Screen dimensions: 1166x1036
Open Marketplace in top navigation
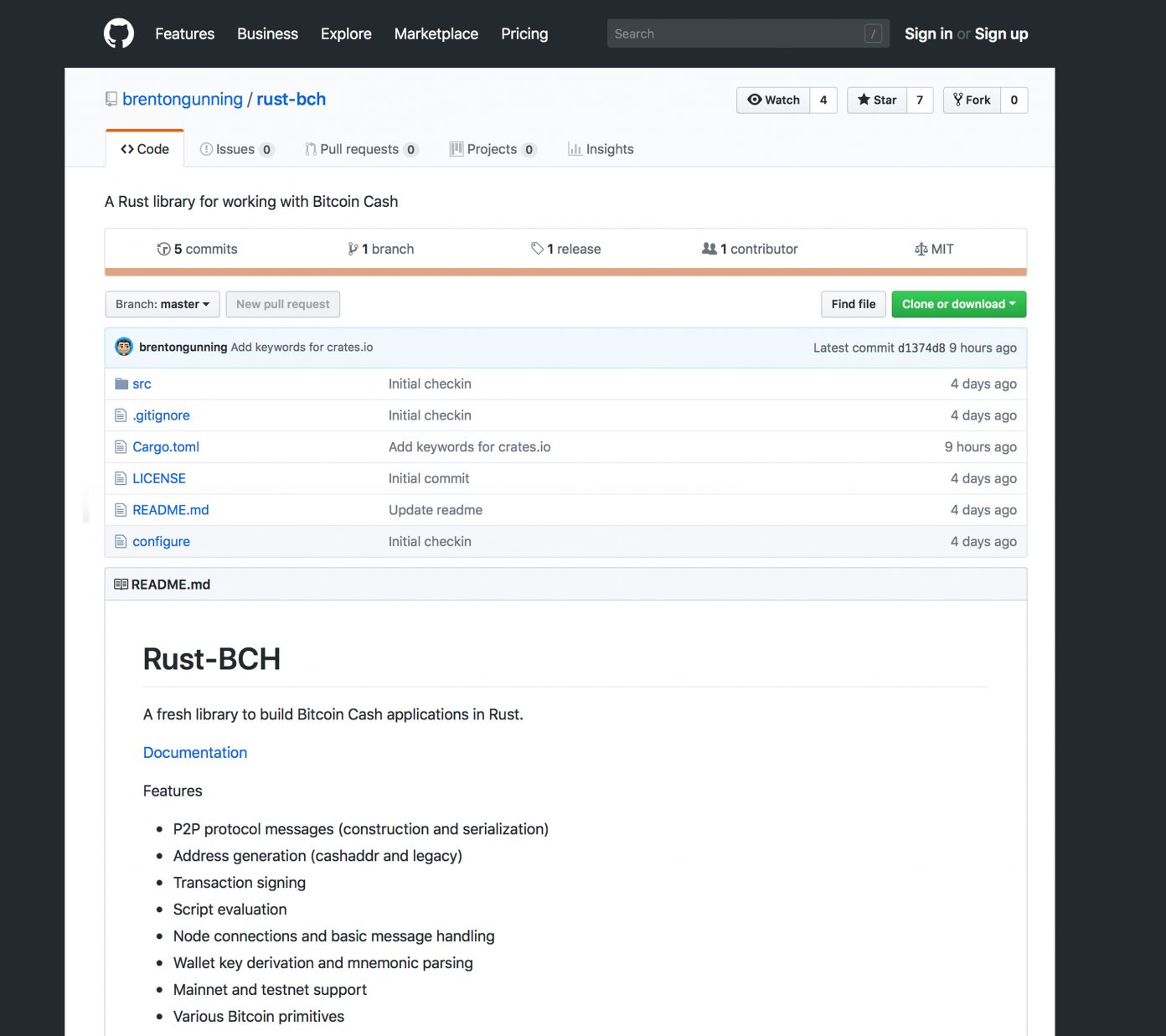(x=436, y=34)
